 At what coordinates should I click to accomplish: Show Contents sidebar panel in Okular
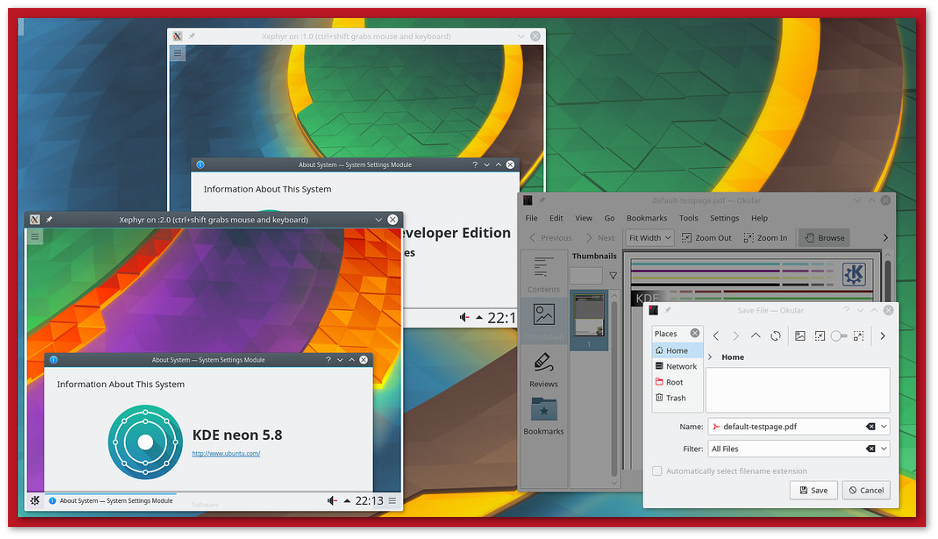[x=543, y=275]
